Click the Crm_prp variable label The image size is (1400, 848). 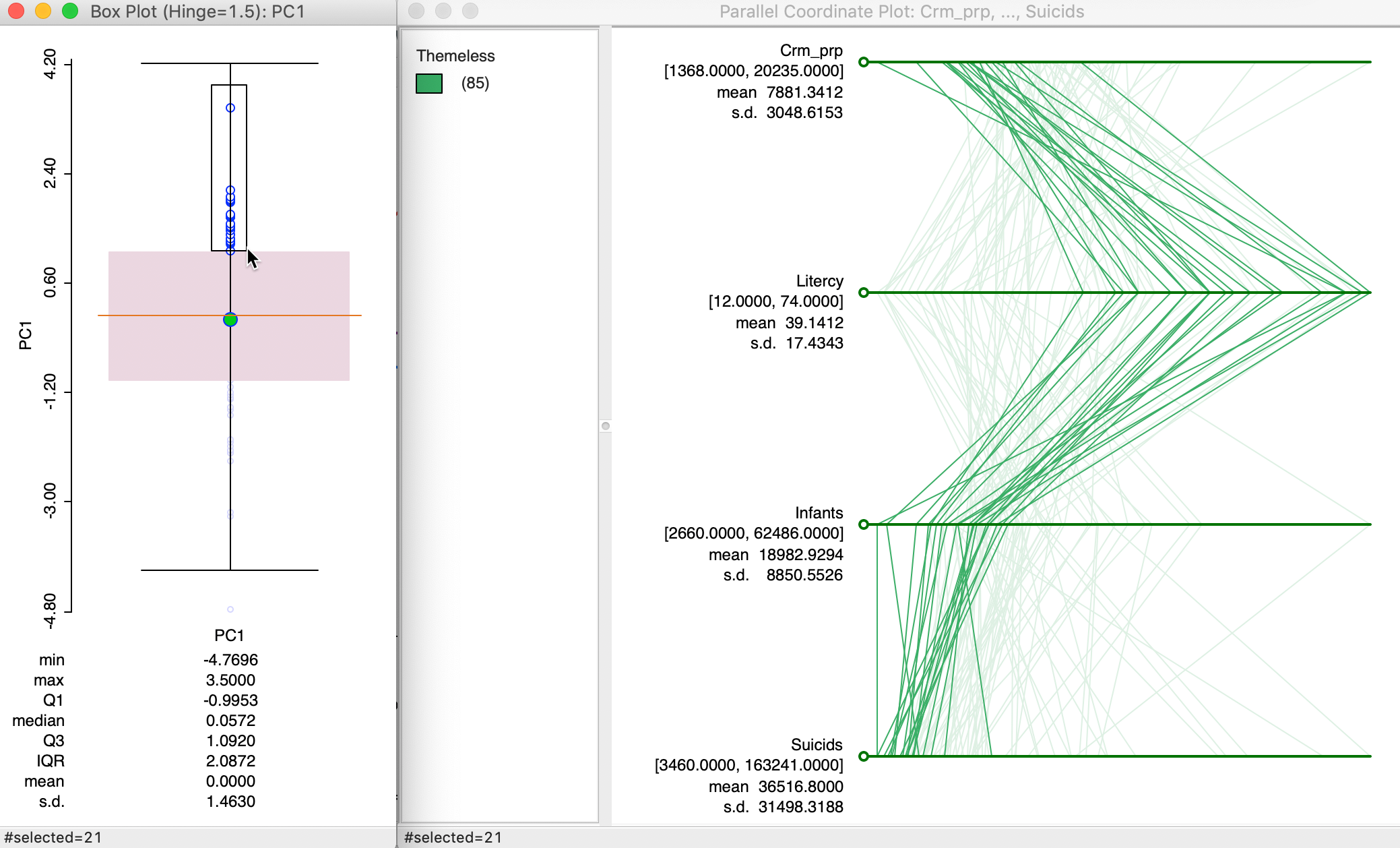click(x=810, y=51)
